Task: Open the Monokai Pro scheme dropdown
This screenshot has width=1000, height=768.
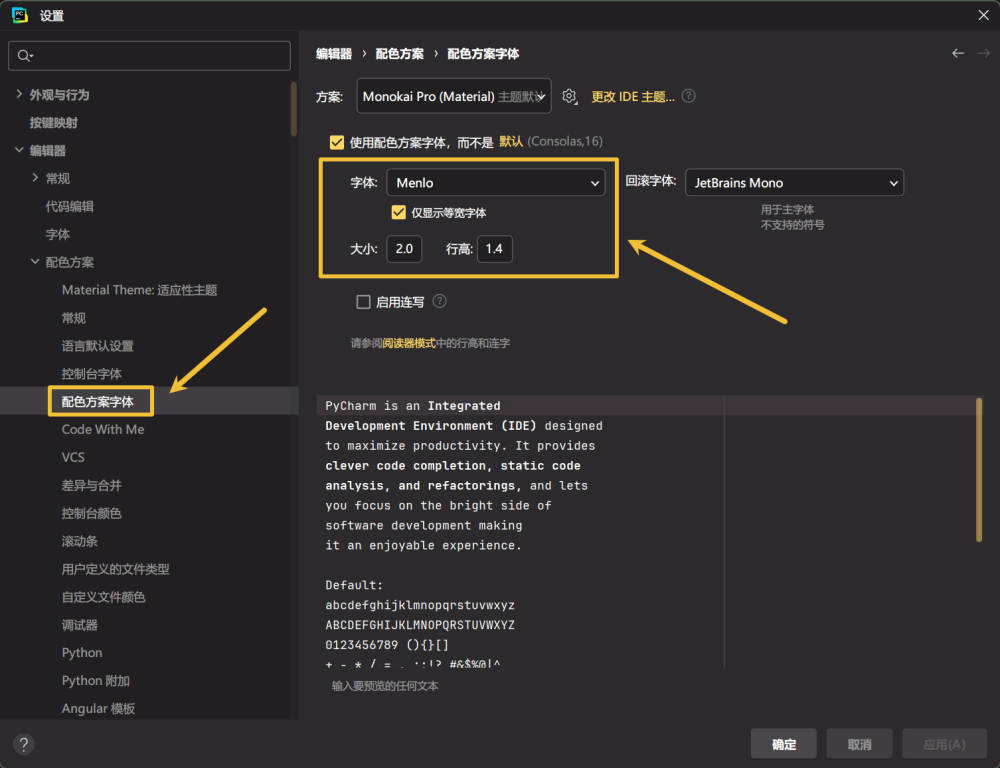Action: pyautogui.click(x=453, y=97)
